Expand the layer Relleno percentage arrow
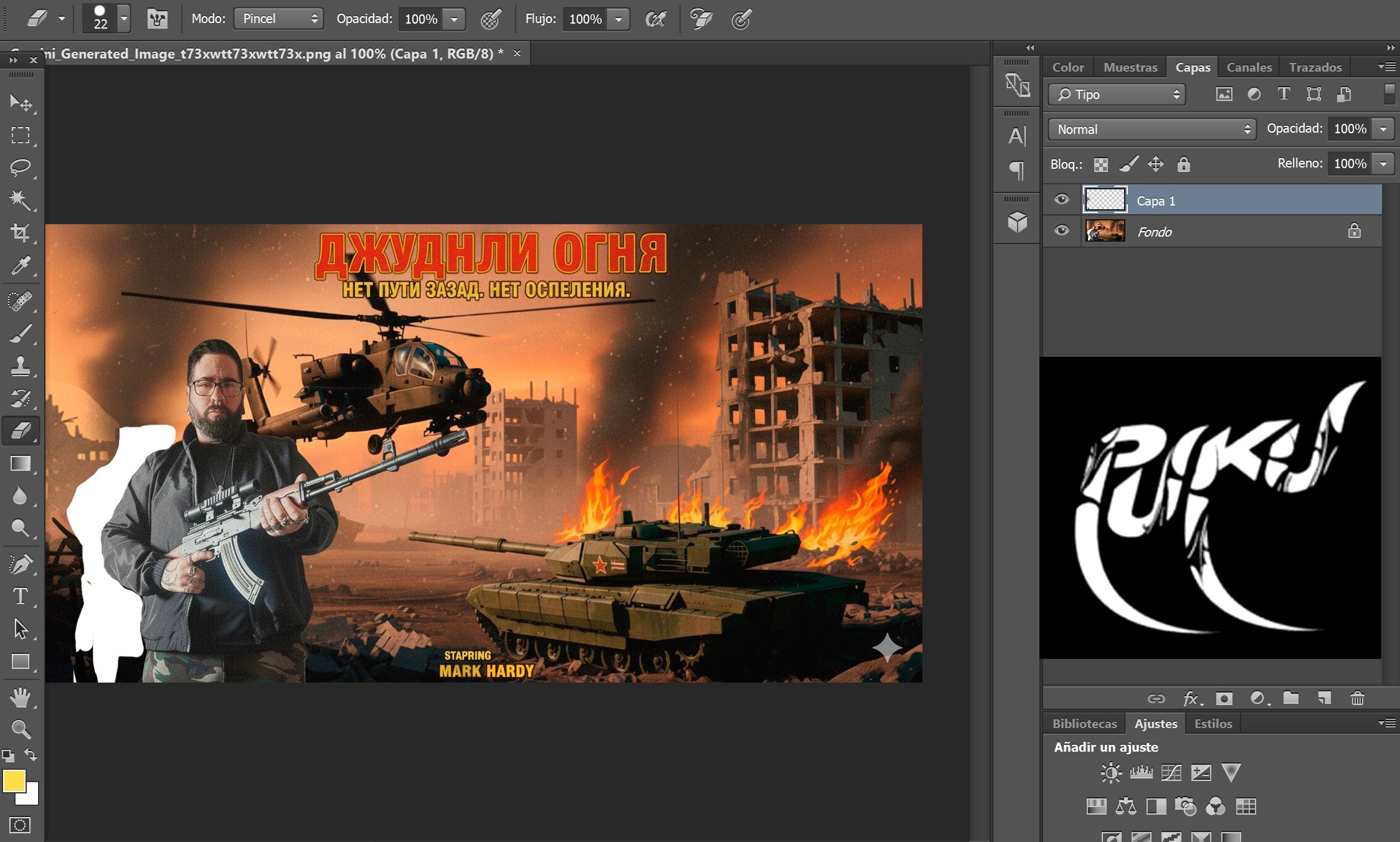Viewport: 1400px width, 842px height. tap(1383, 164)
